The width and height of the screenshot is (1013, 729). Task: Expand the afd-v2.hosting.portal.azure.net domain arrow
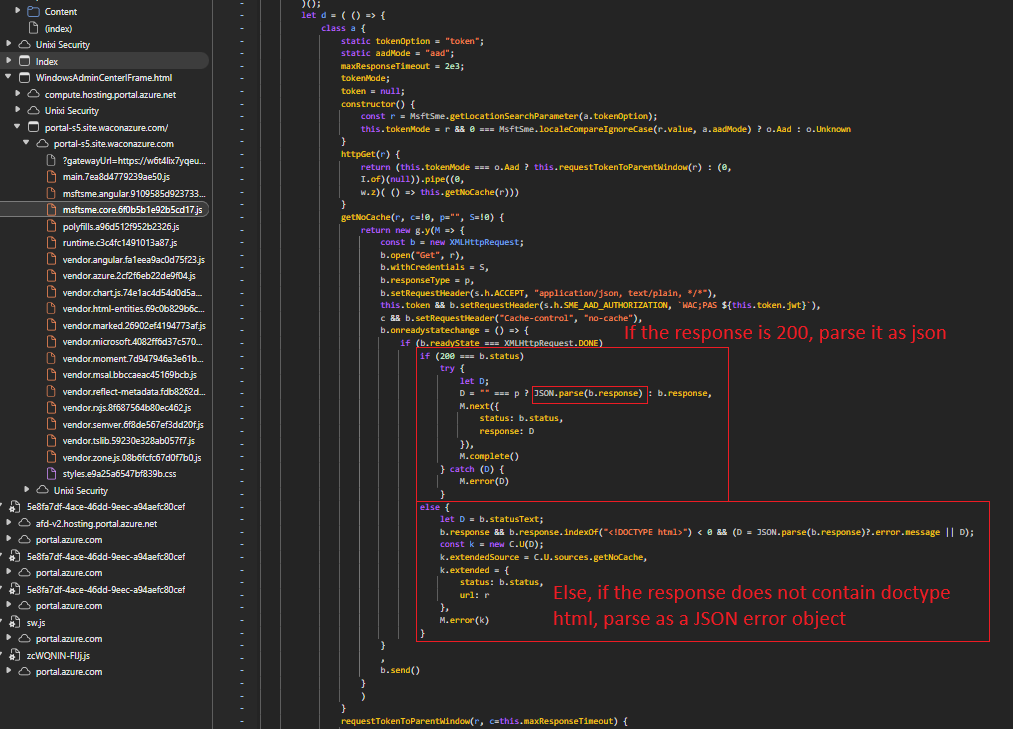(10, 523)
